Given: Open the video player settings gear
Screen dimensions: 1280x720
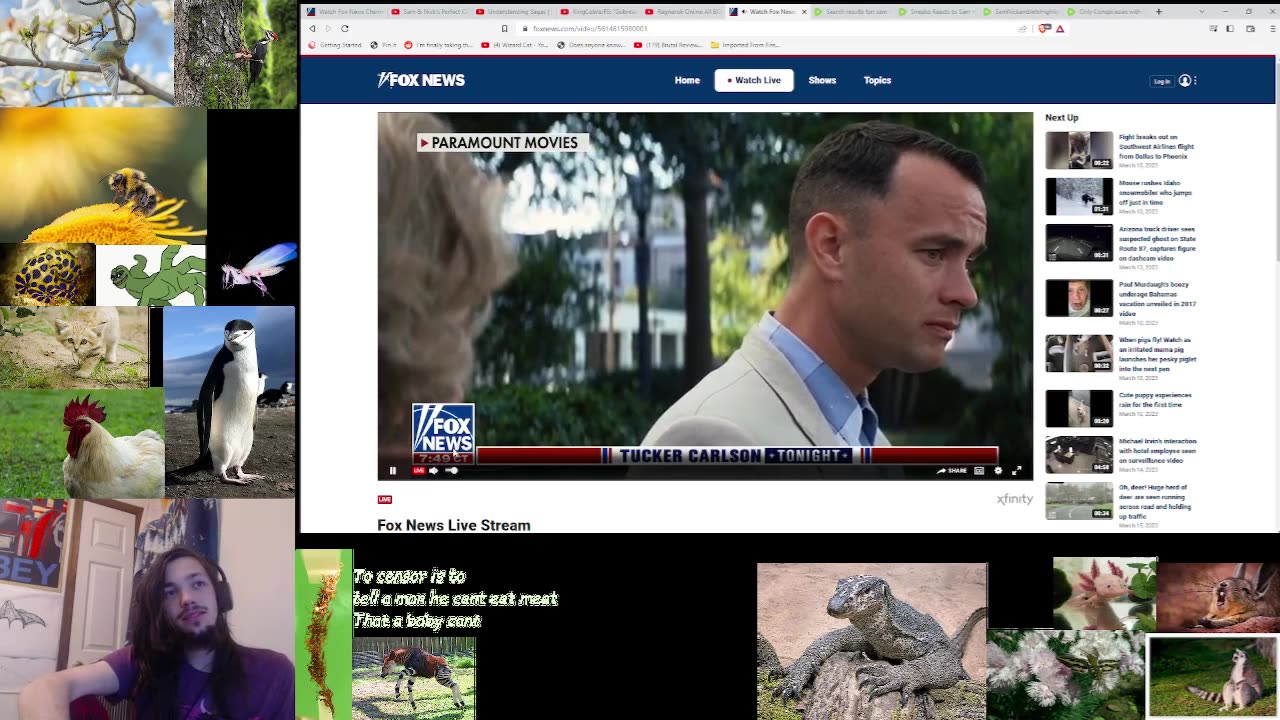Looking at the screenshot, I should tap(997, 470).
